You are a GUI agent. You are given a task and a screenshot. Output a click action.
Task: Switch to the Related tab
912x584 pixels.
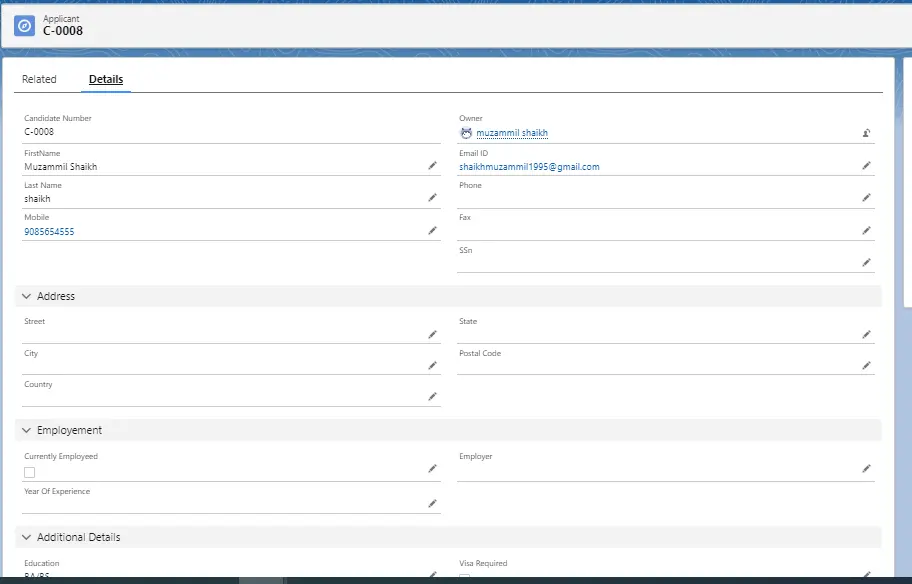point(39,79)
